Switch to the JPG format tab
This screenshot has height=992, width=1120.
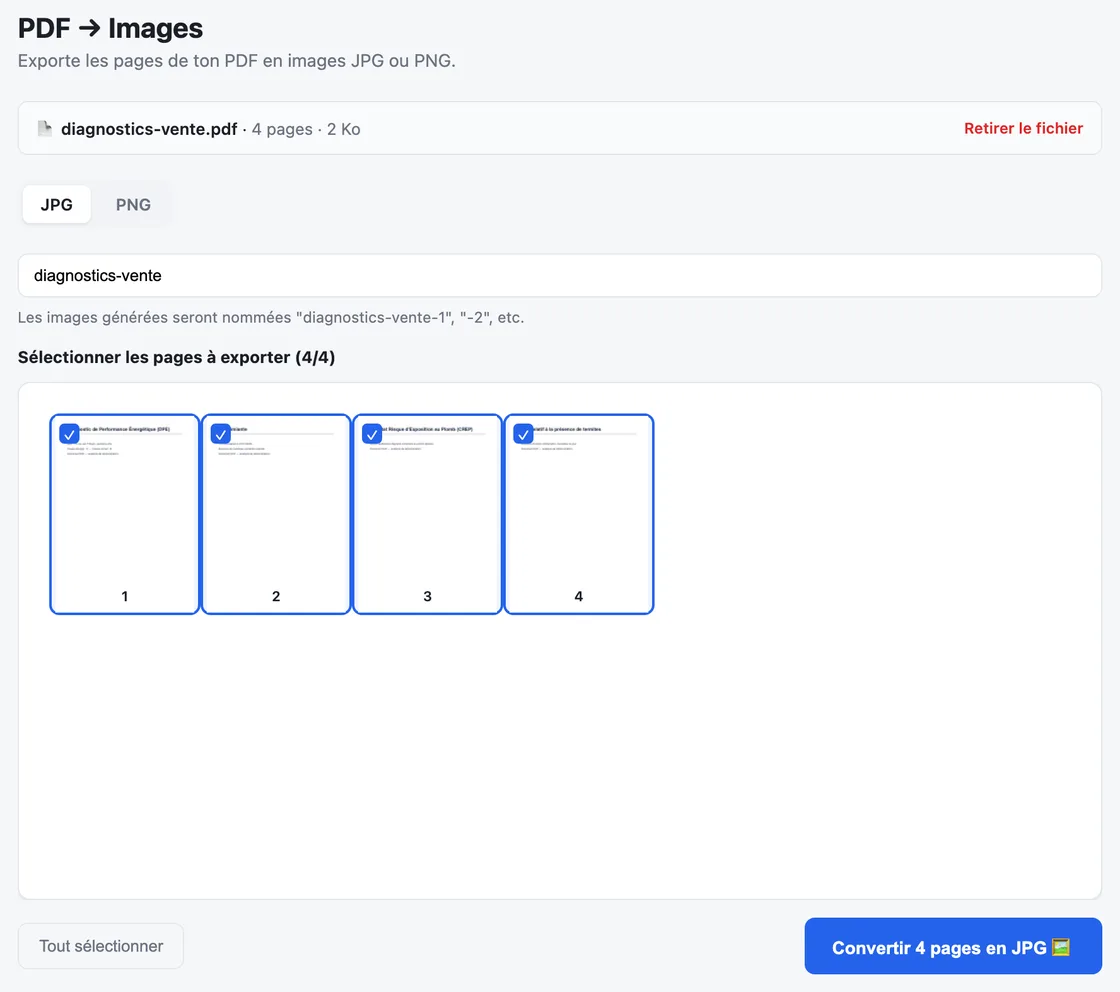point(56,204)
